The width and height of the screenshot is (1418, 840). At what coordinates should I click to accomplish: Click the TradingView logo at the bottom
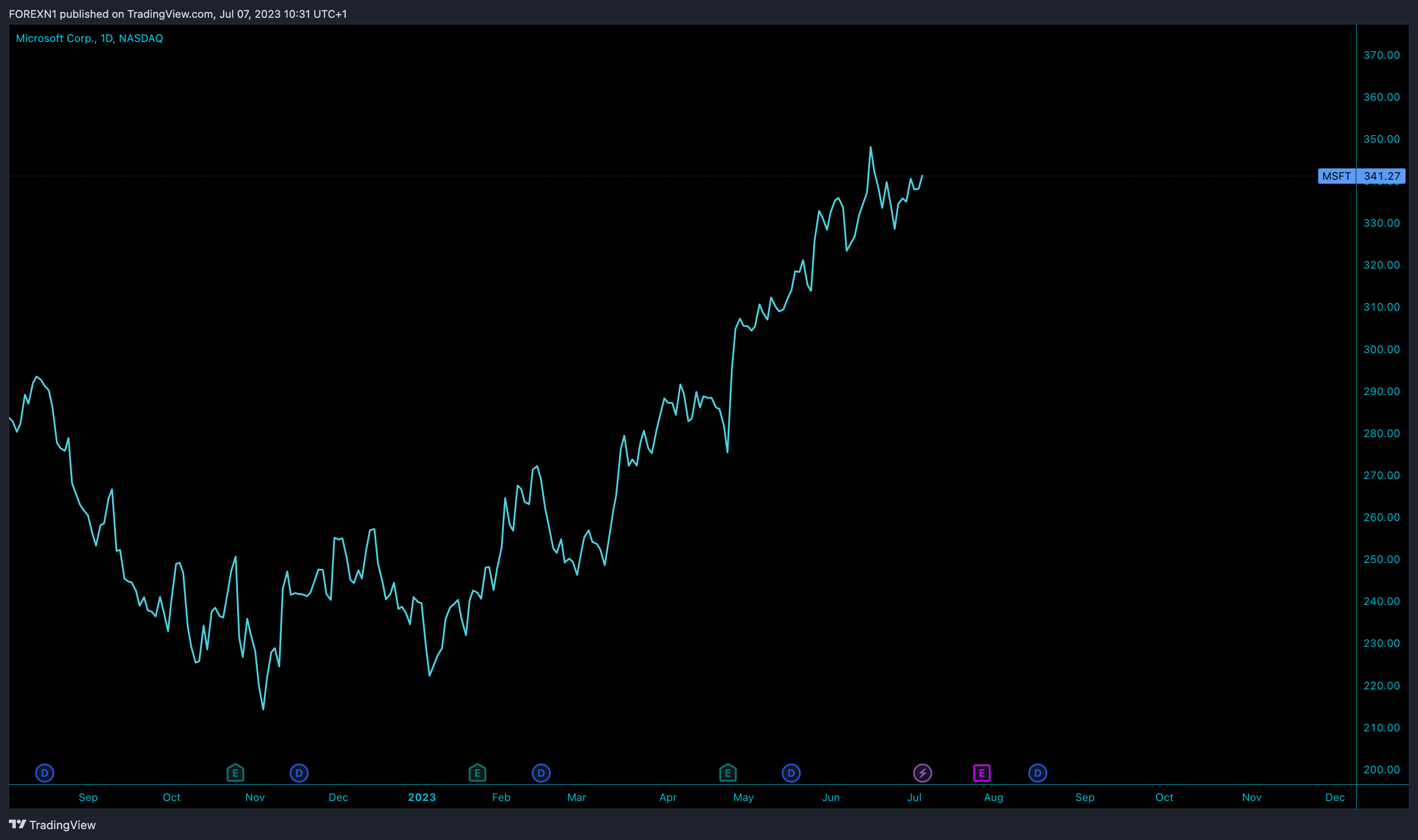(18, 824)
